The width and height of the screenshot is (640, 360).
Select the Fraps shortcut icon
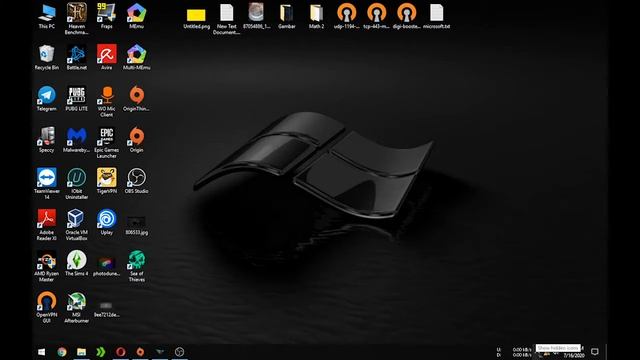pyautogui.click(x=107, y=16)
